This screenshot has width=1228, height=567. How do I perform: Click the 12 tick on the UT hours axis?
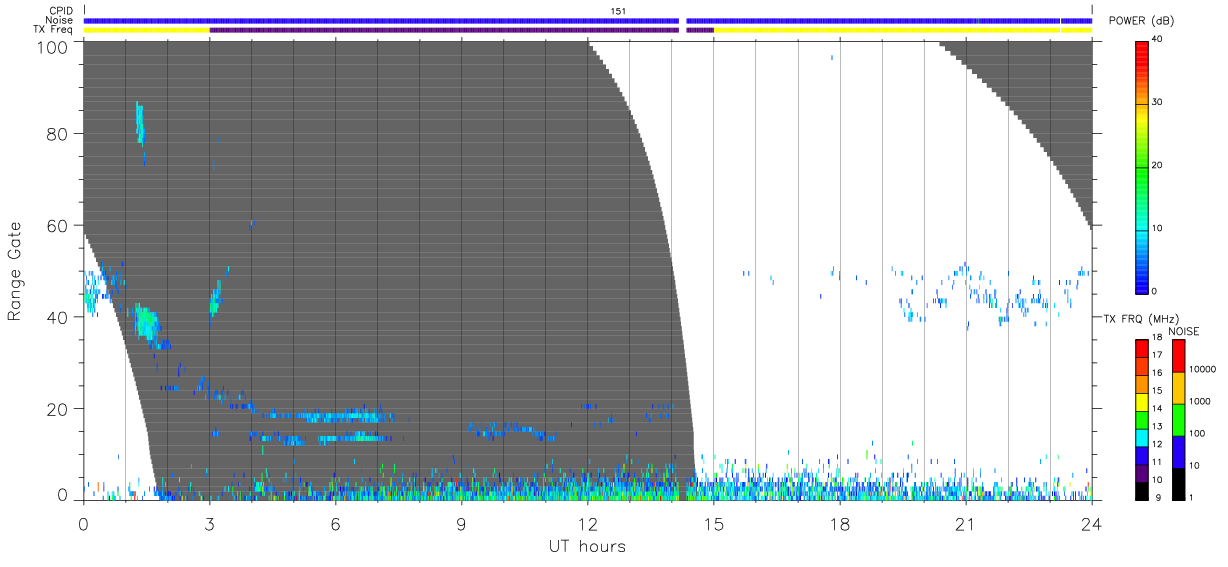[x=587, y=522]
